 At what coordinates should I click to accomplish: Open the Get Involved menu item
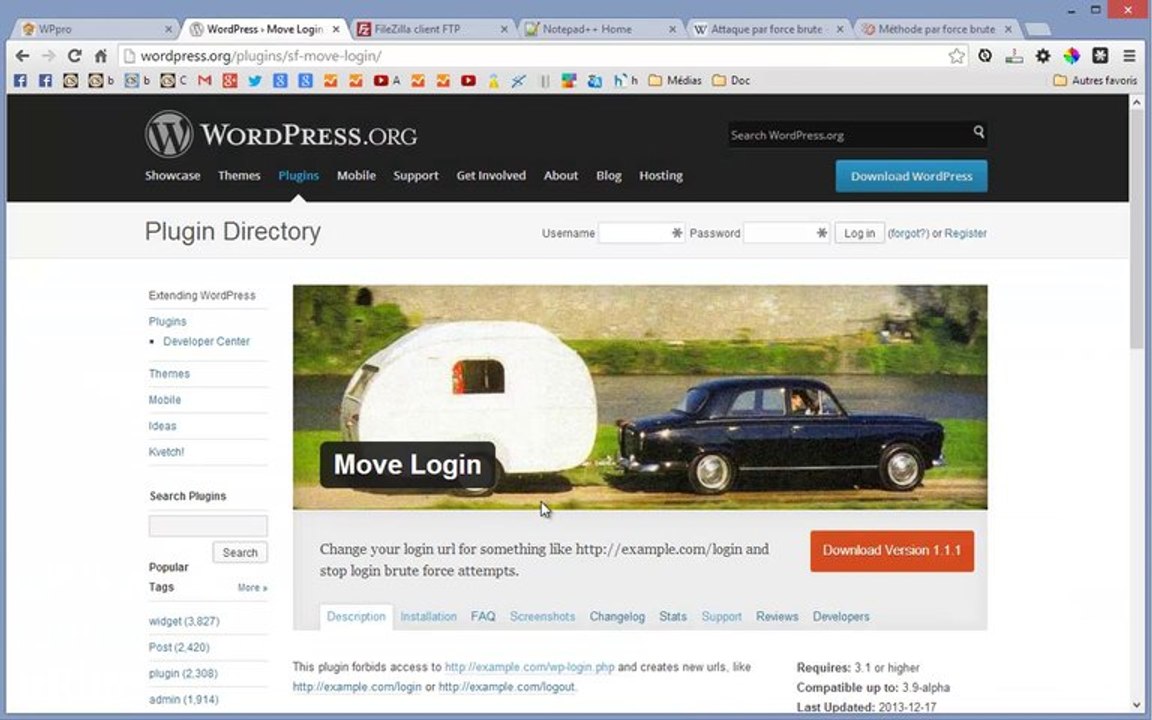click(x=491, y=176)
